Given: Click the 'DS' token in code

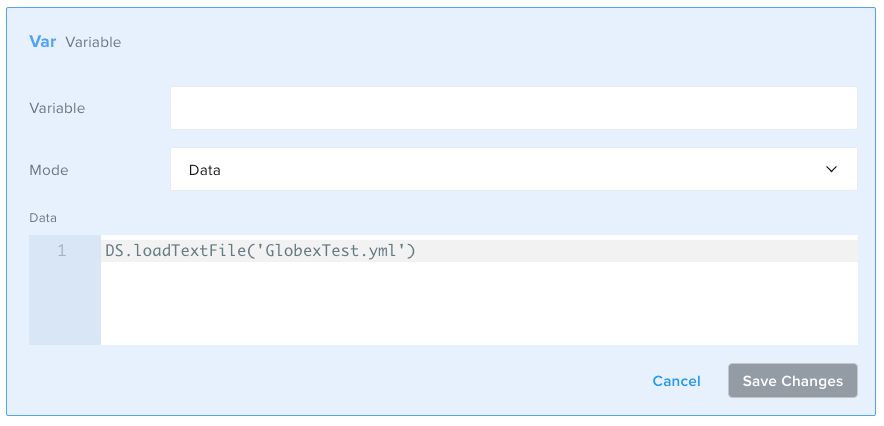Looking at the screenshot, I should click(115, 251).
